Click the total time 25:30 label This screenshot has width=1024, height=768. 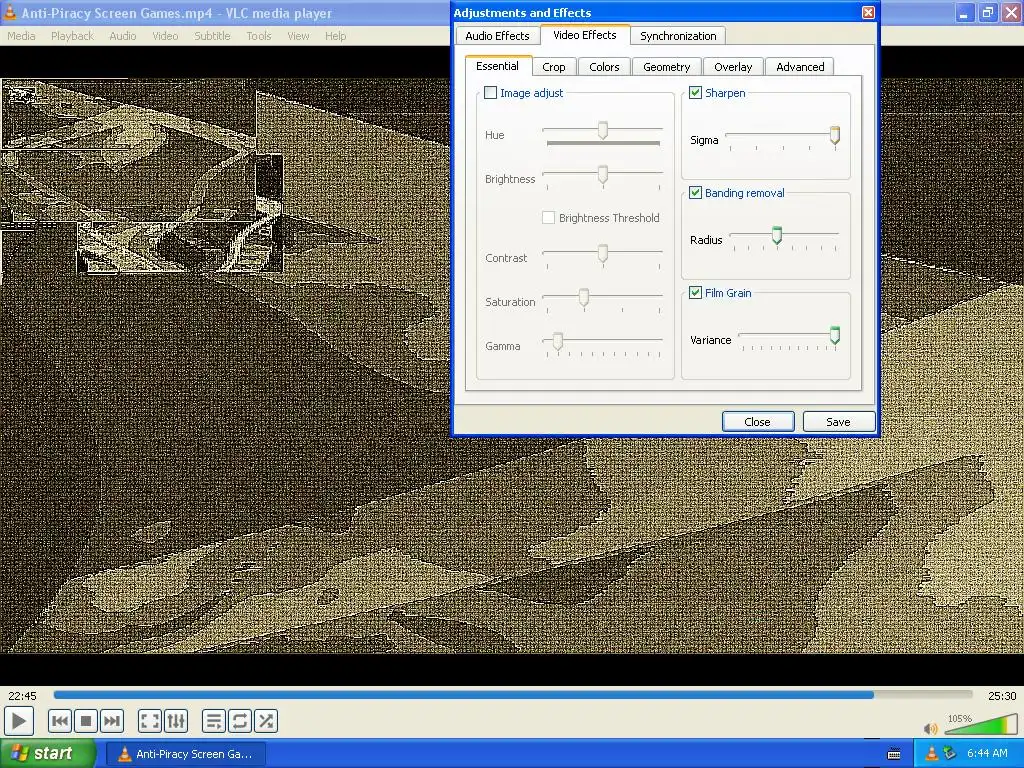click(x=1002, y=696)
